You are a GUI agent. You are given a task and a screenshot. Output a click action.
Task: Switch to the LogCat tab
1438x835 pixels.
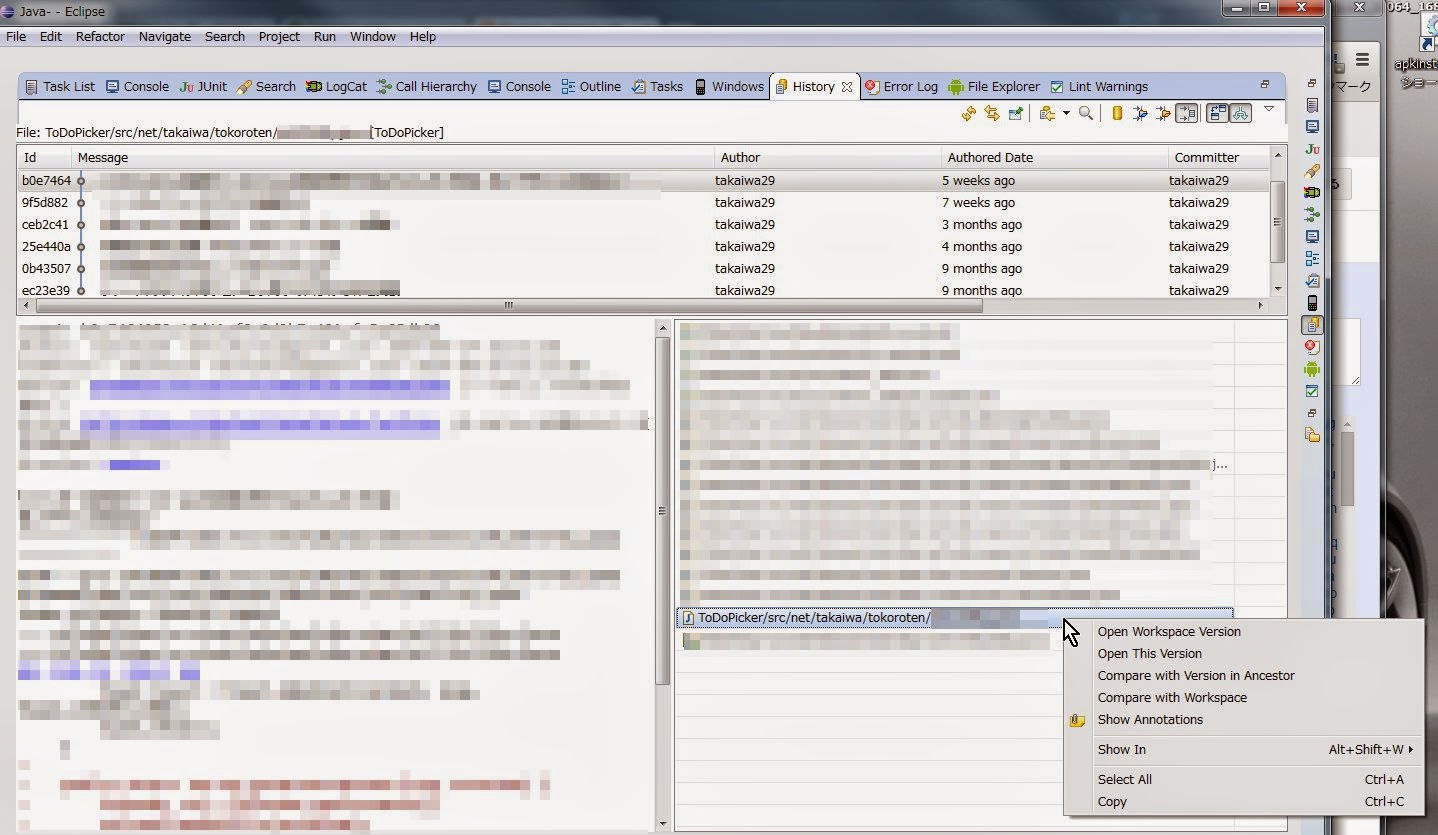click(336, 86)
